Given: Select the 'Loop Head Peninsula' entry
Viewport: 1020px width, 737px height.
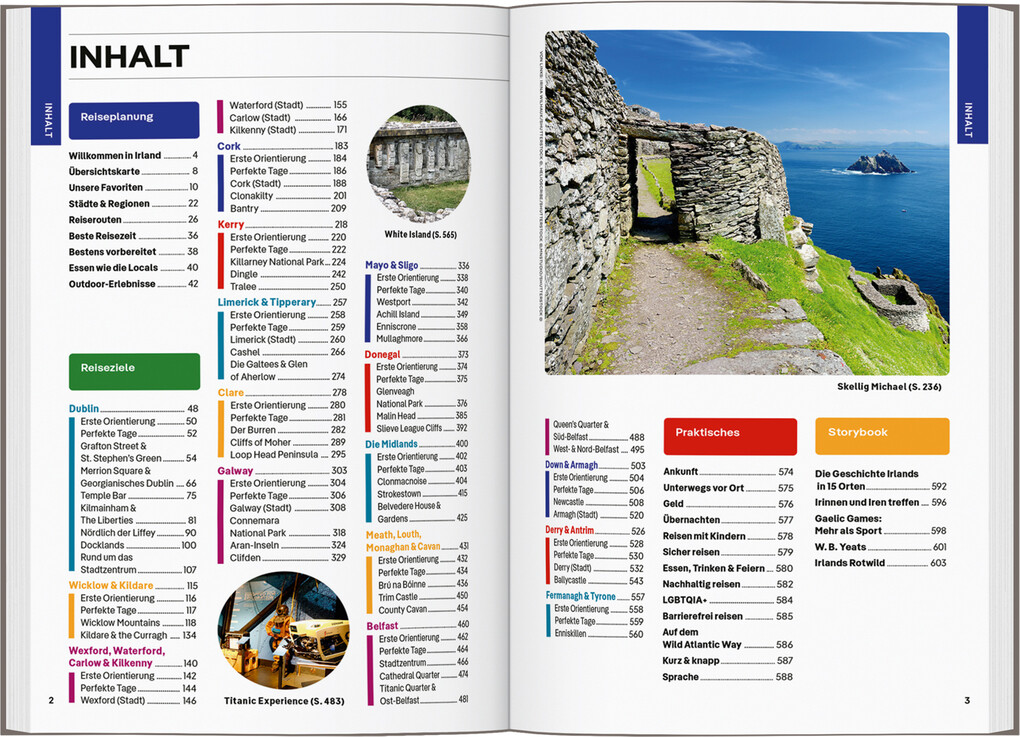Looking at the screenshot, I should [x=288, y=455].
